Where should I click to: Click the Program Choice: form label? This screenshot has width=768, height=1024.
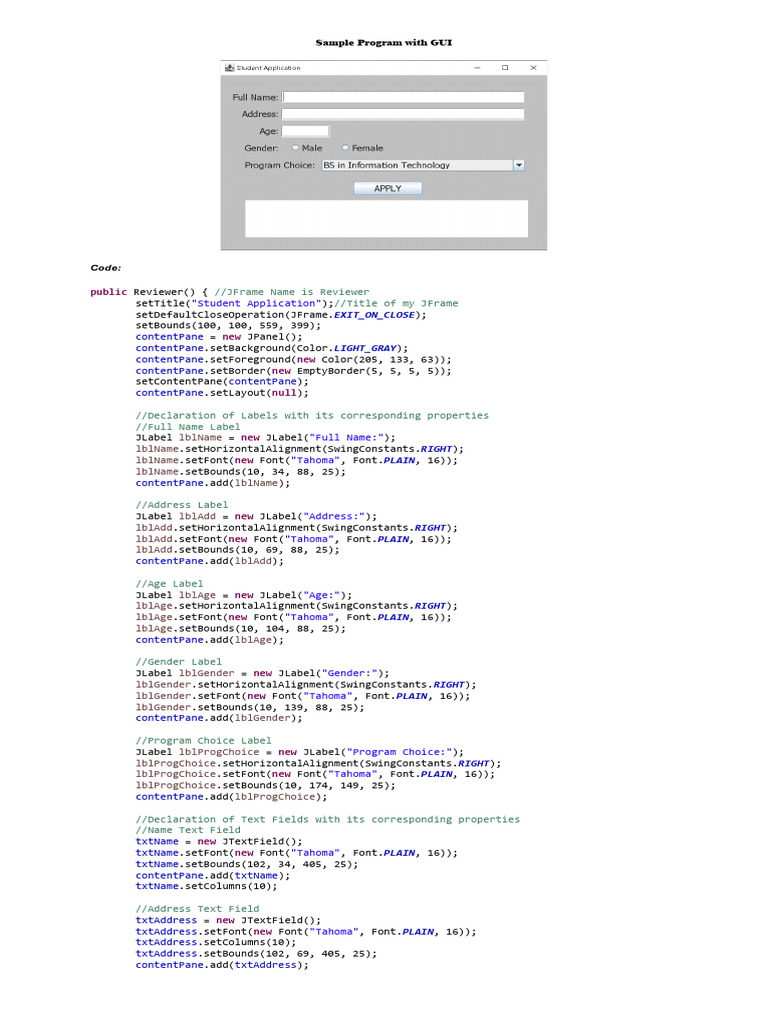tap(279, 165)
